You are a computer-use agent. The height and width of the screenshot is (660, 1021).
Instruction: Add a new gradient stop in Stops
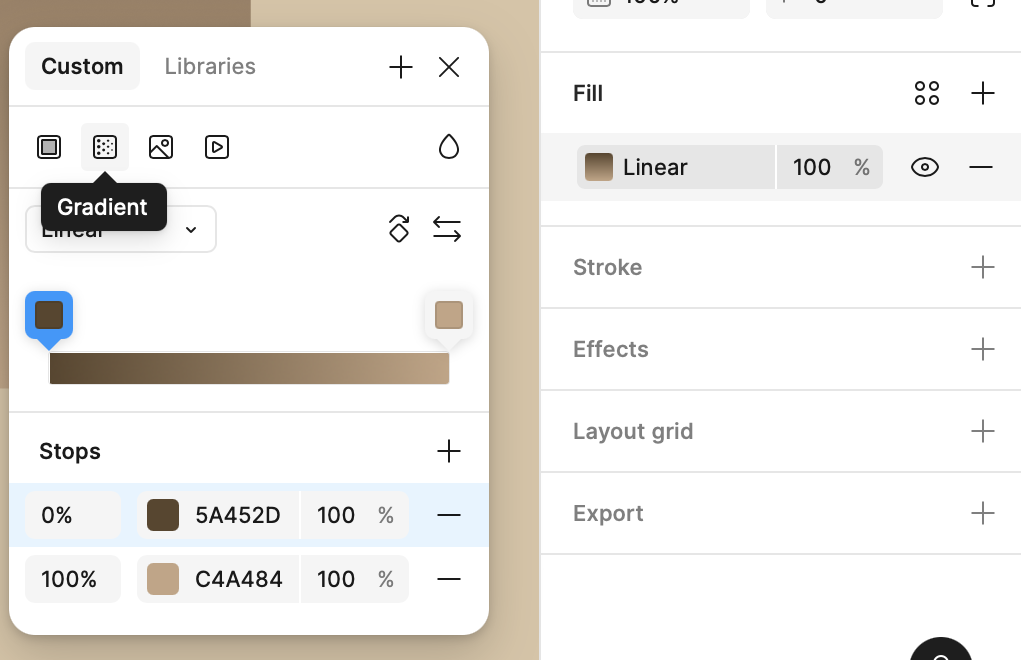click(449, 451)
